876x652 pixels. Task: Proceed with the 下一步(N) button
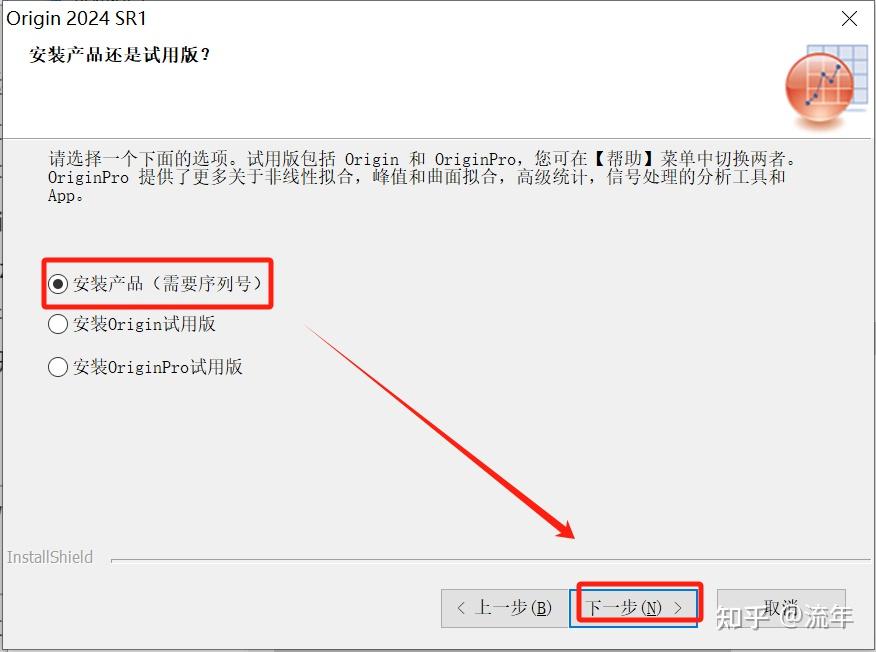(634, 608)
